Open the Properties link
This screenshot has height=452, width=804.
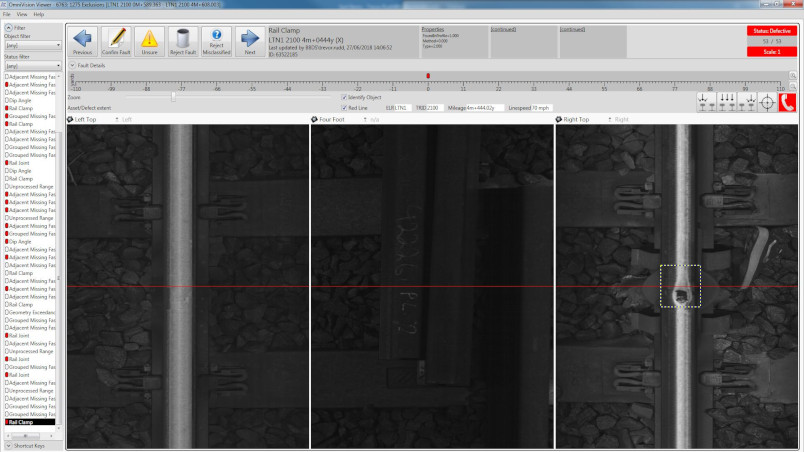click(x=433, y=29)
